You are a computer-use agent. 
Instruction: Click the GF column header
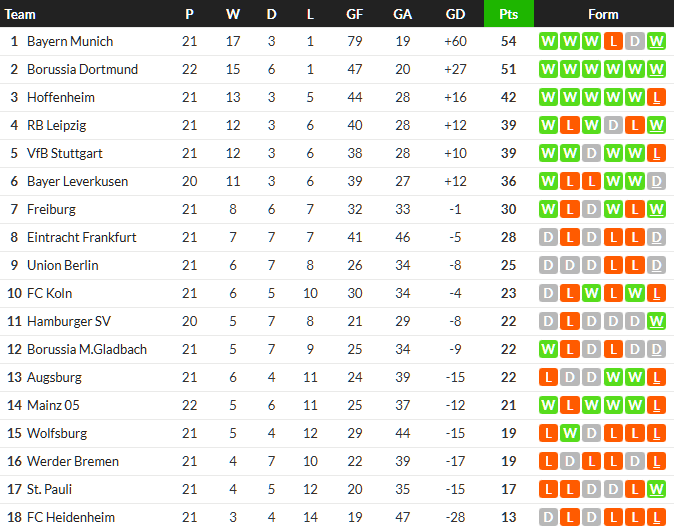click(x=354, y=14)
